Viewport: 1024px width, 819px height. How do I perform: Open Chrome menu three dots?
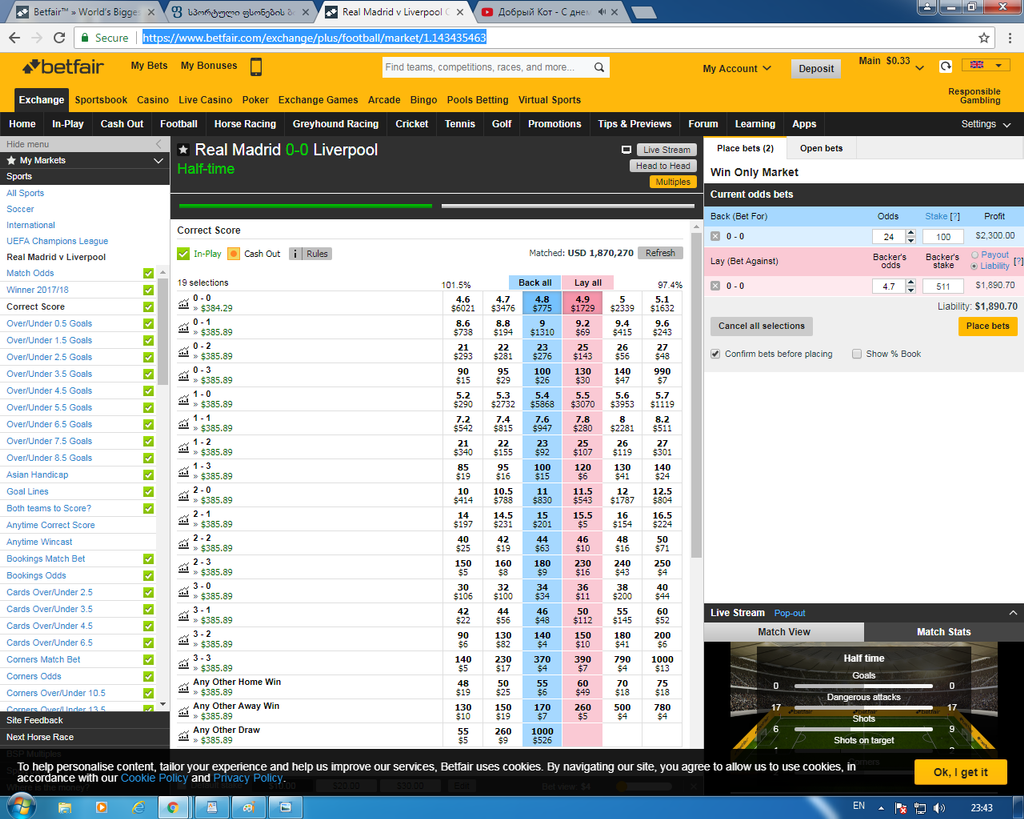pyautogui.click(x=1010, y=38)
